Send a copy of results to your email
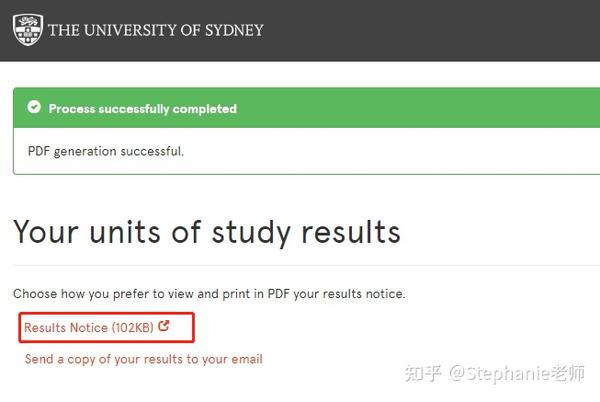The height and width of the screenshot is (402, 600). [143, 359]
